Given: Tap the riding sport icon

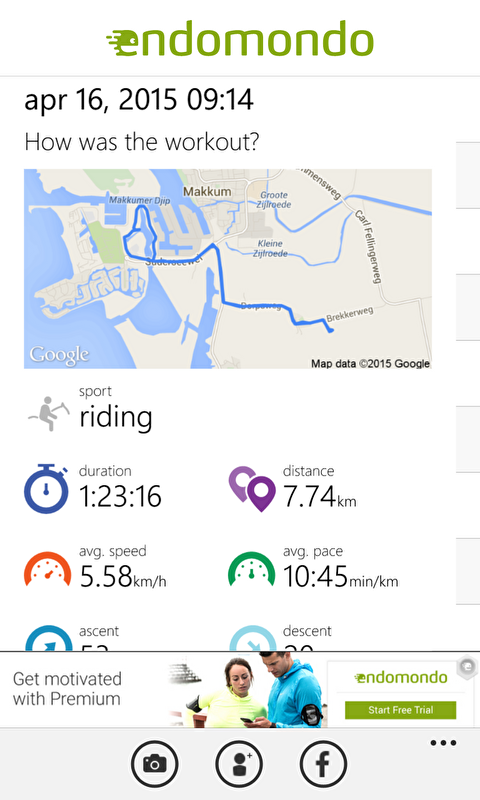Looking at the screenshot, I should tap(48, 413).
